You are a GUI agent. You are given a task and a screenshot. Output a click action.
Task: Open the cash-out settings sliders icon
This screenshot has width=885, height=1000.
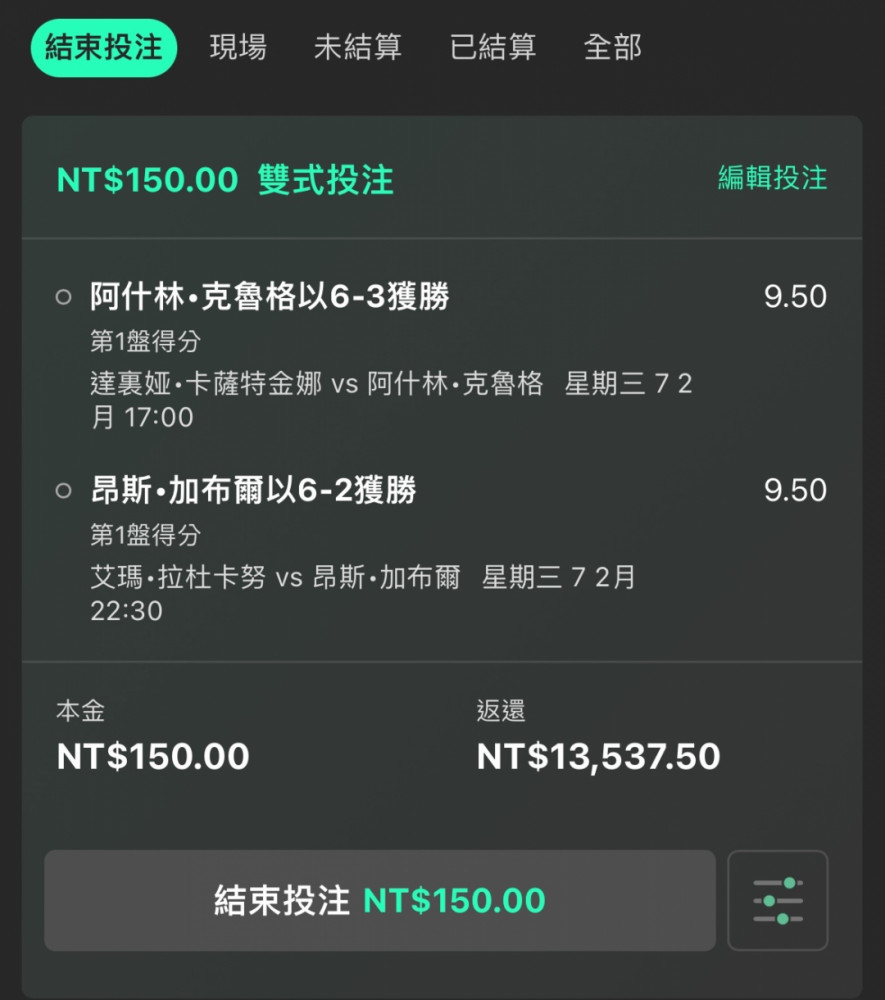pos(777,900)
